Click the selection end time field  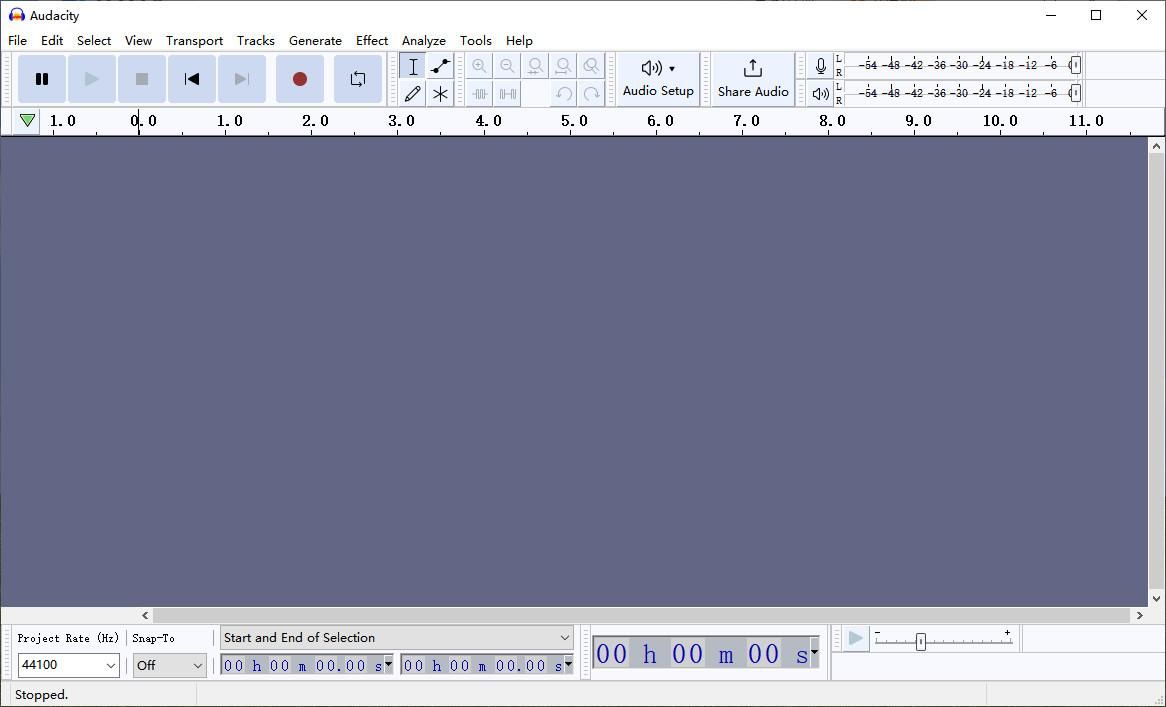pyautogui.click(x=482, y=665)
